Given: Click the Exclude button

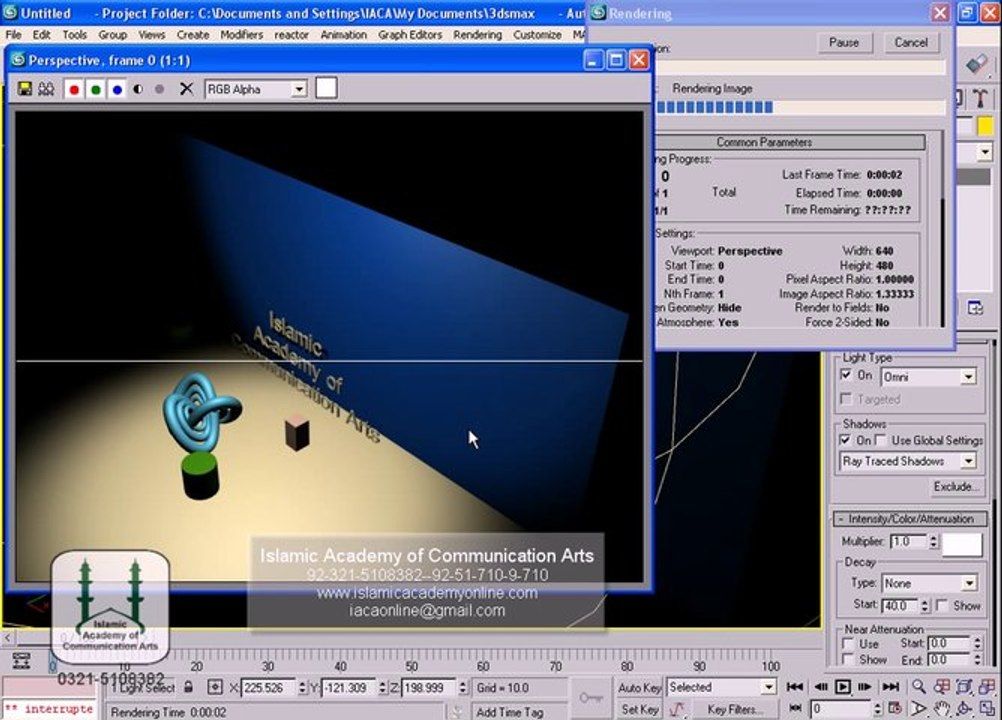Looking at the screenshot, I should tap(956, 486).
